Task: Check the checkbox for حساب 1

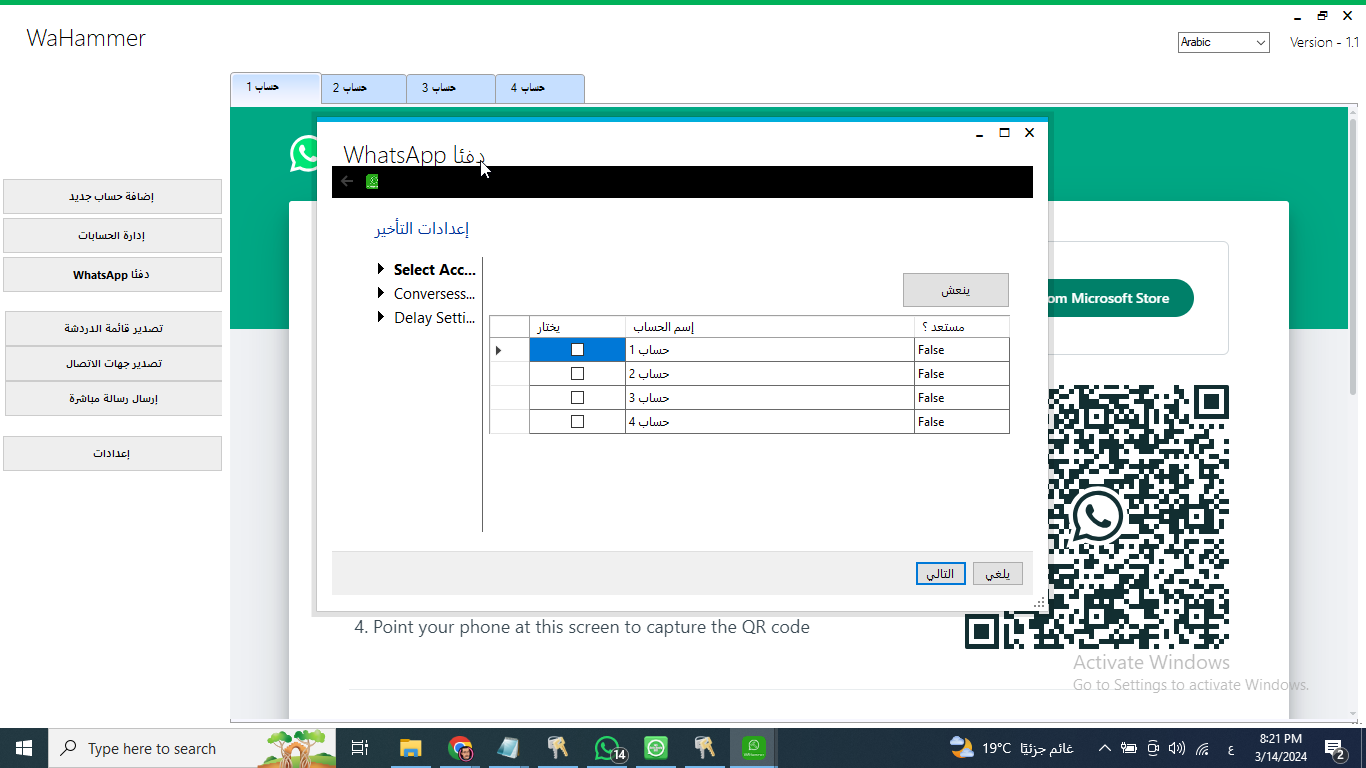Action: (x=577, y=350)
